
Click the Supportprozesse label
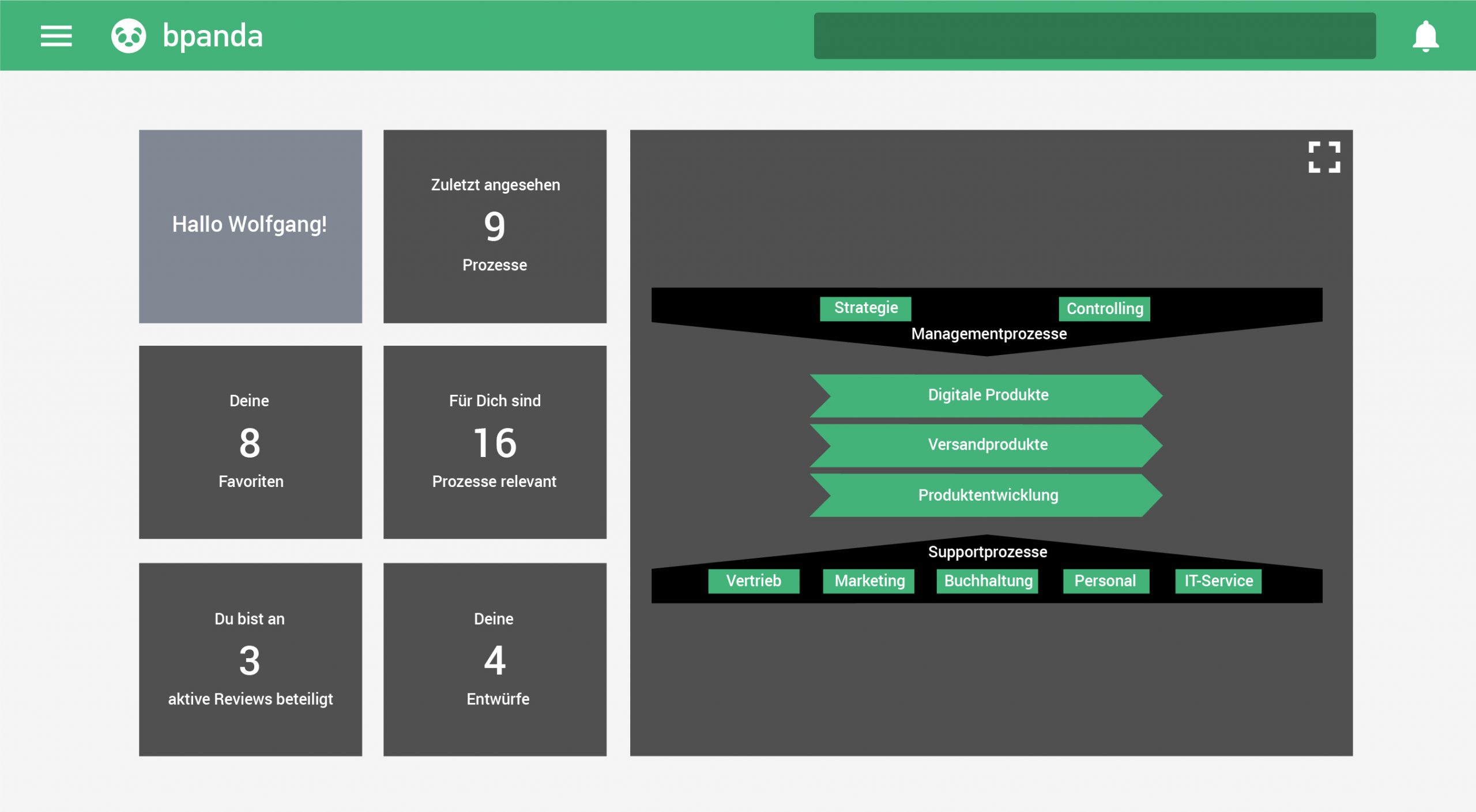click(987, 552)
